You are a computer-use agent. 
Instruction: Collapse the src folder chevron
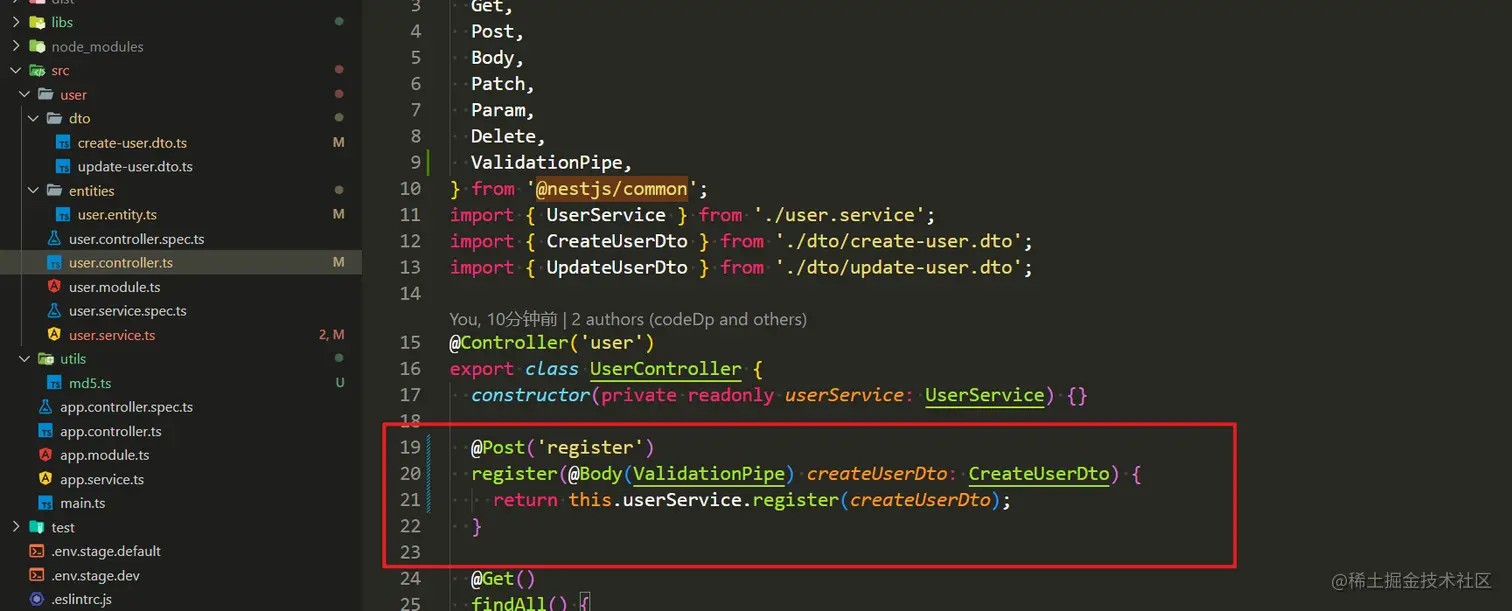click(x=16, y=70)
